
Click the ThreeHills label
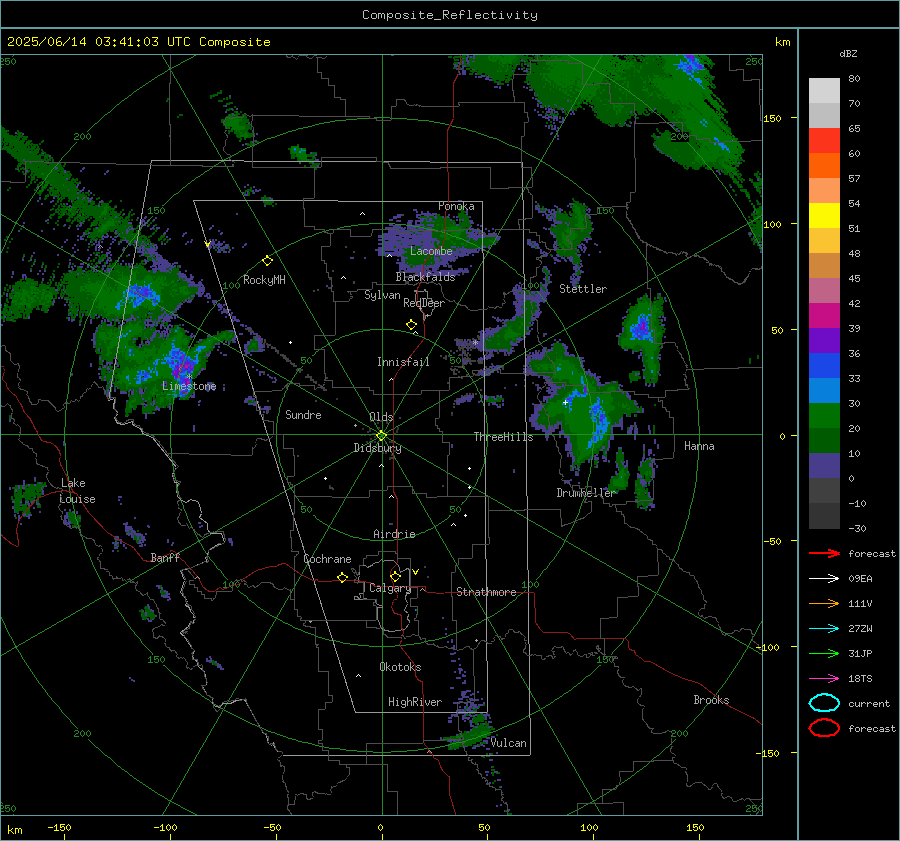click(503, 437)
